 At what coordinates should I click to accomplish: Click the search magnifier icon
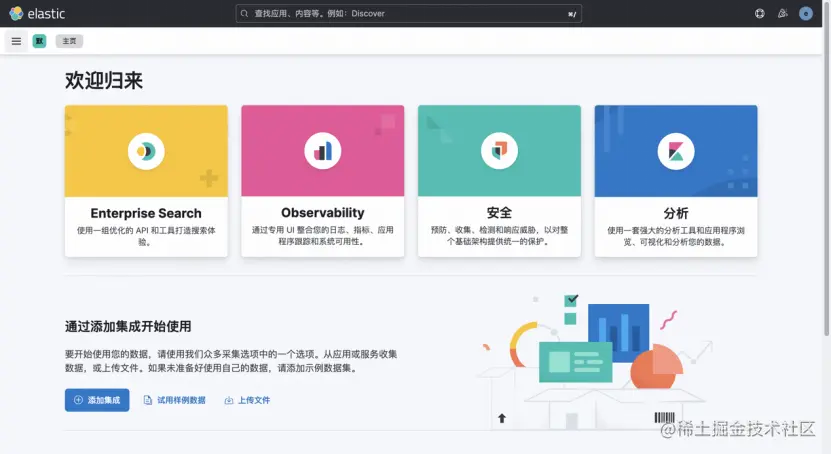pos(244,14)
